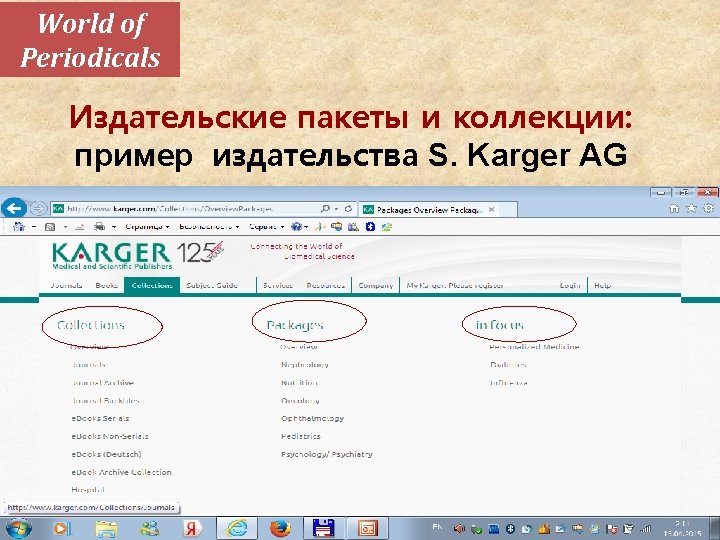Click the URL address field
Screen dimensions: 720x540
[184, 209]
